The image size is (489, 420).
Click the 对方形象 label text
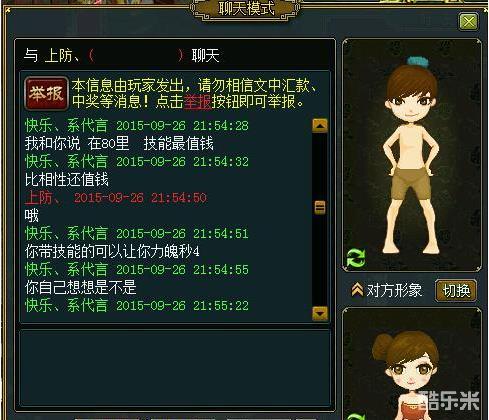(394, 290)
